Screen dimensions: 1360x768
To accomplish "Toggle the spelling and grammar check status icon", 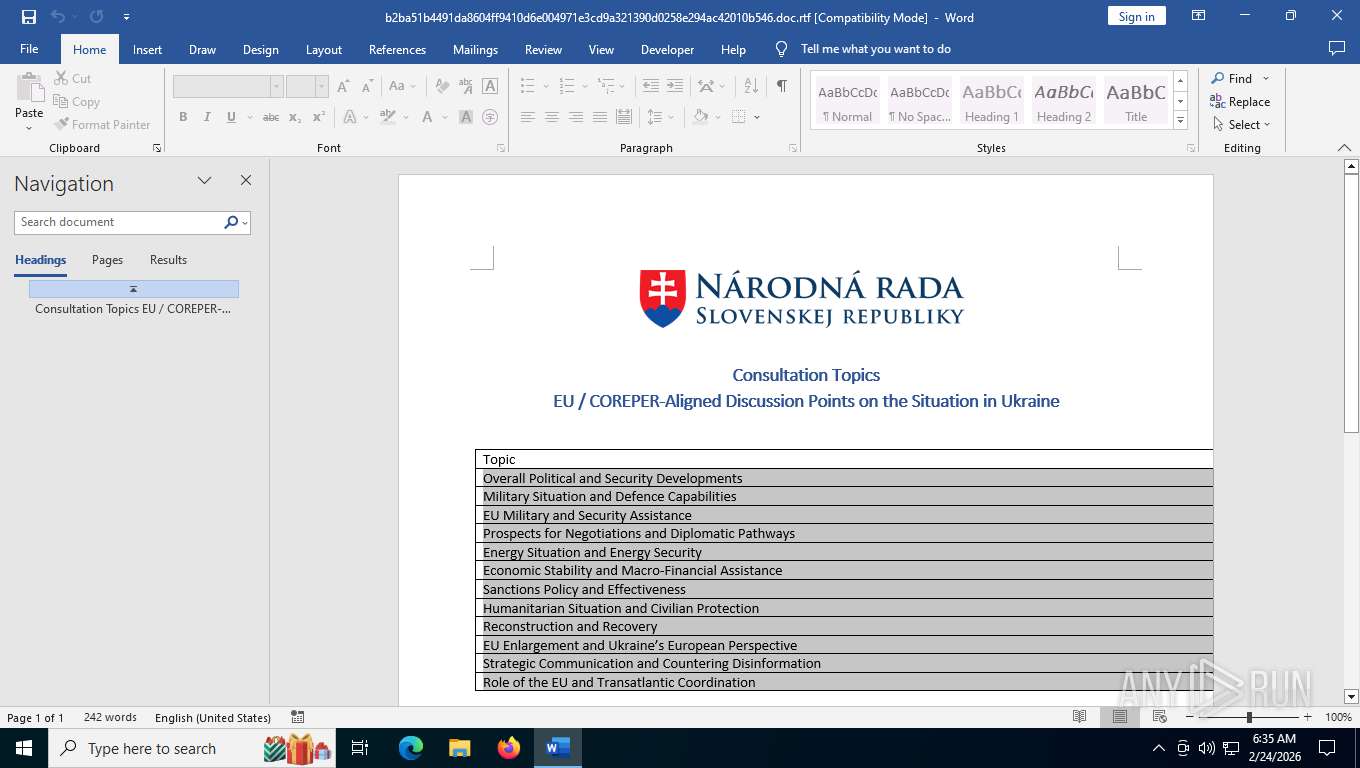I will [298, 717].
